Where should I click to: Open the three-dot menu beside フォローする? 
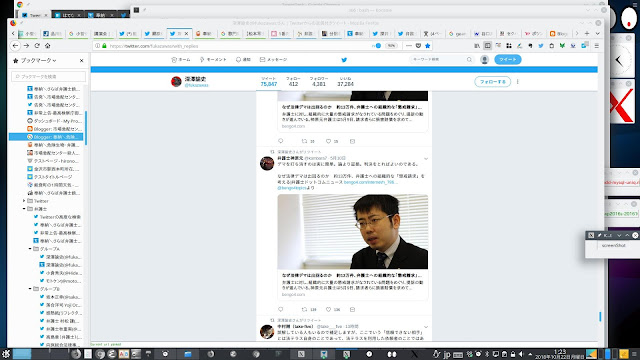point(518,82)
